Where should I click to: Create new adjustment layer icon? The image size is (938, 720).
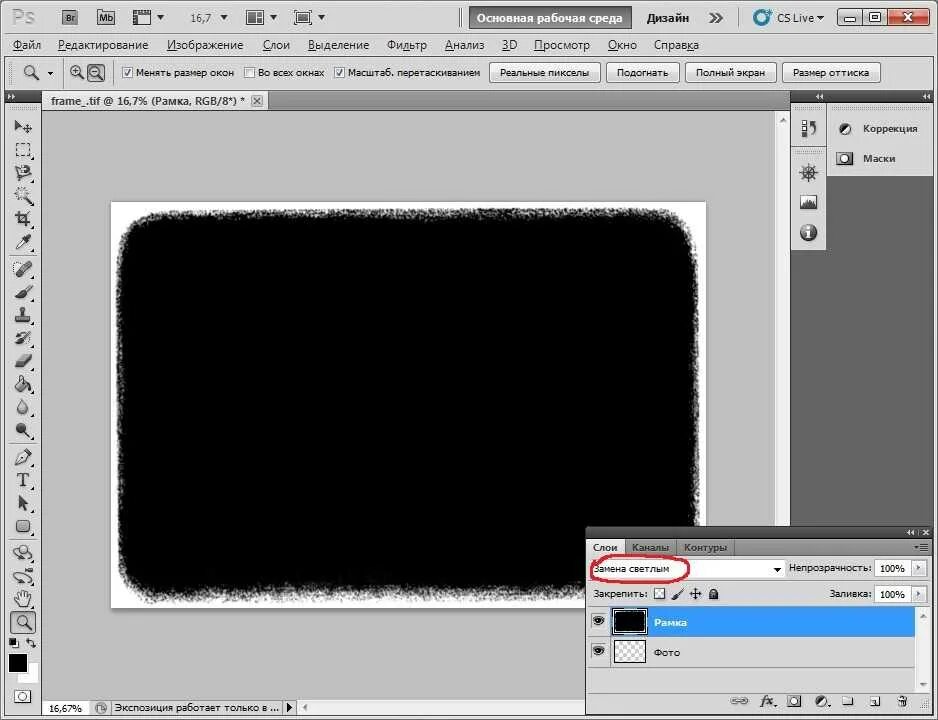coord(821,701)
